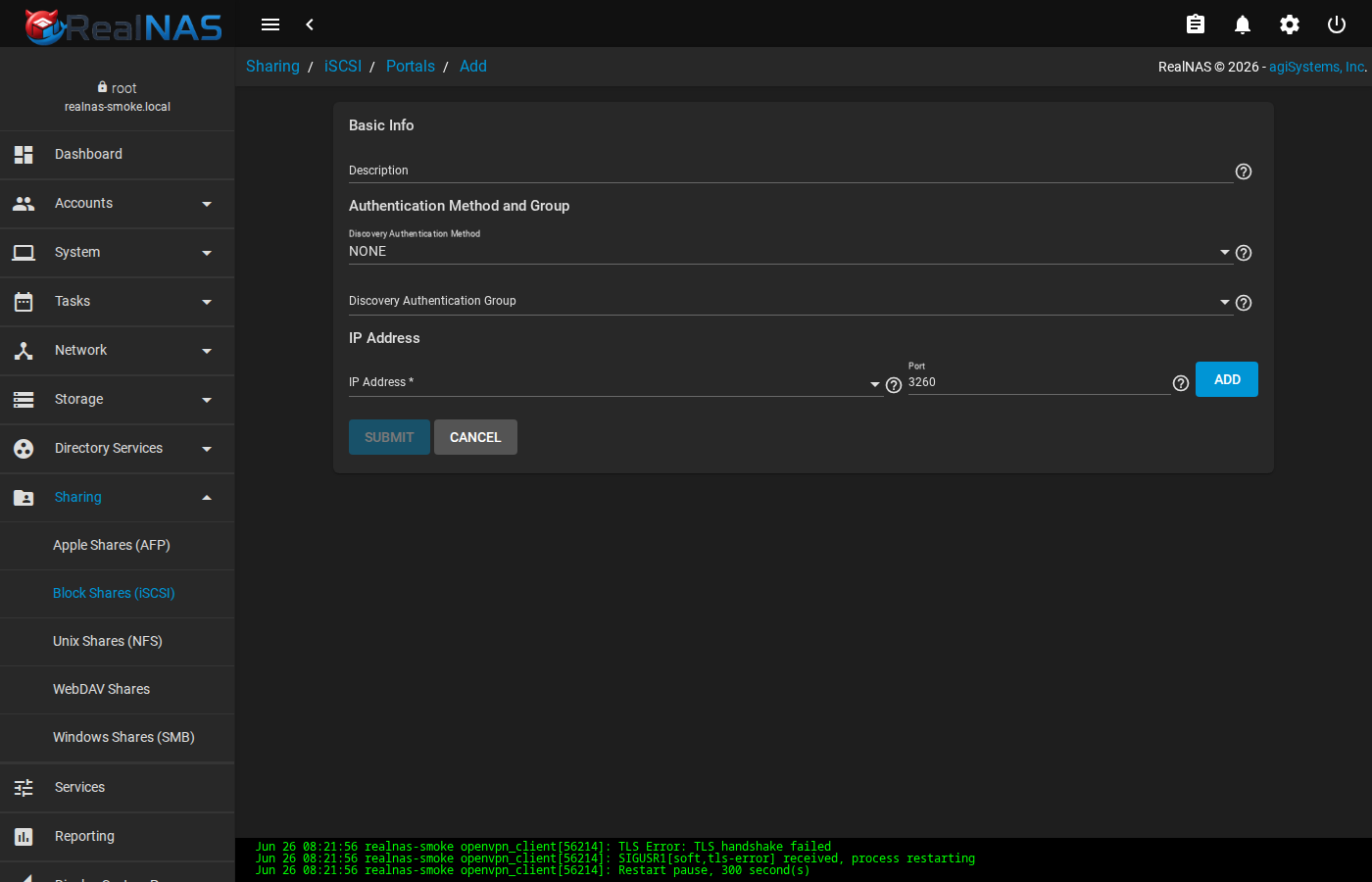Click the power icon
The width and height of the screenshot is (1372, 882).
pos(1337,24)
